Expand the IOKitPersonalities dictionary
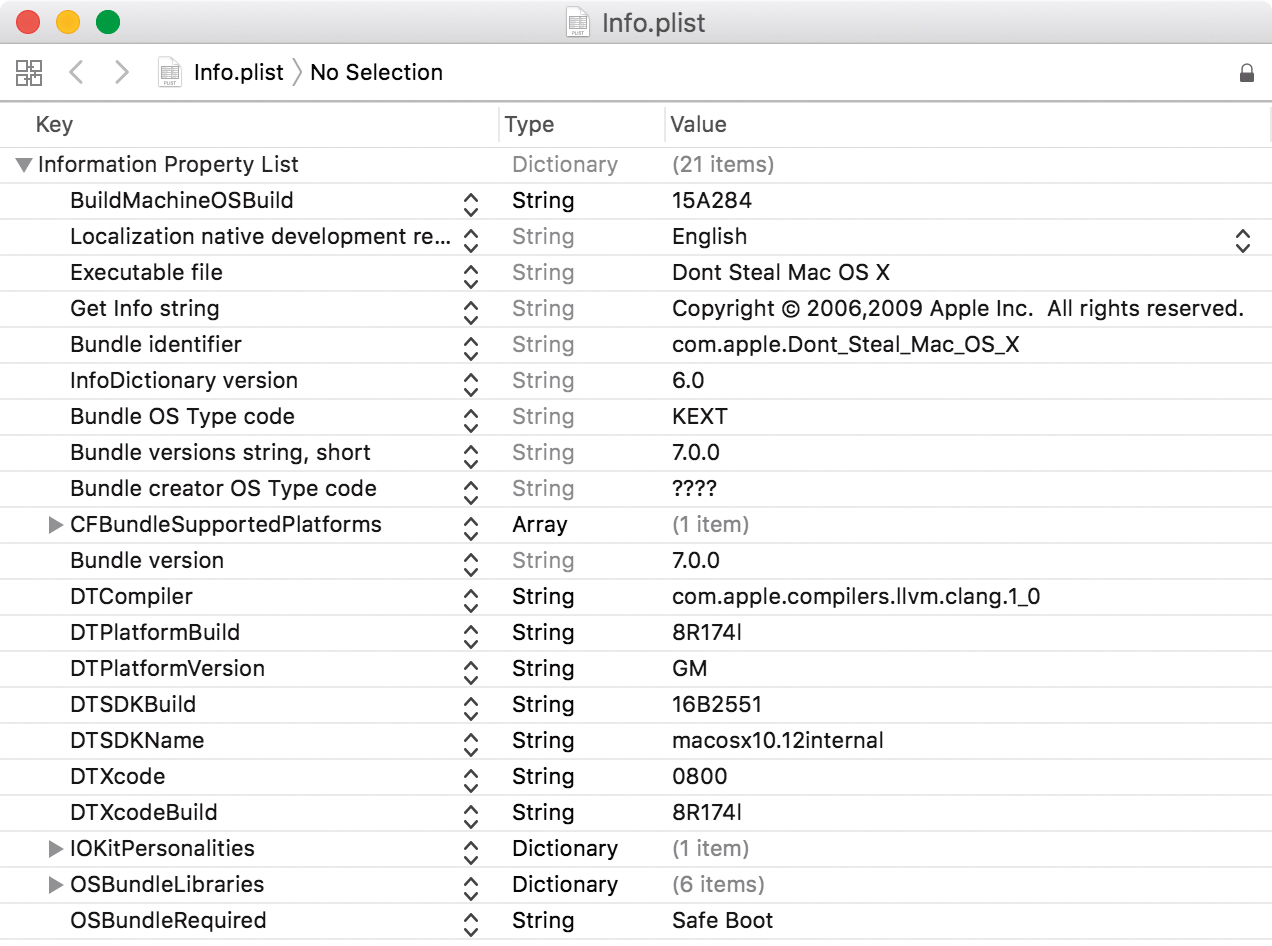The height and width of the screenshot is (946, 1272). pyautogui.click(x=56, y=849)
